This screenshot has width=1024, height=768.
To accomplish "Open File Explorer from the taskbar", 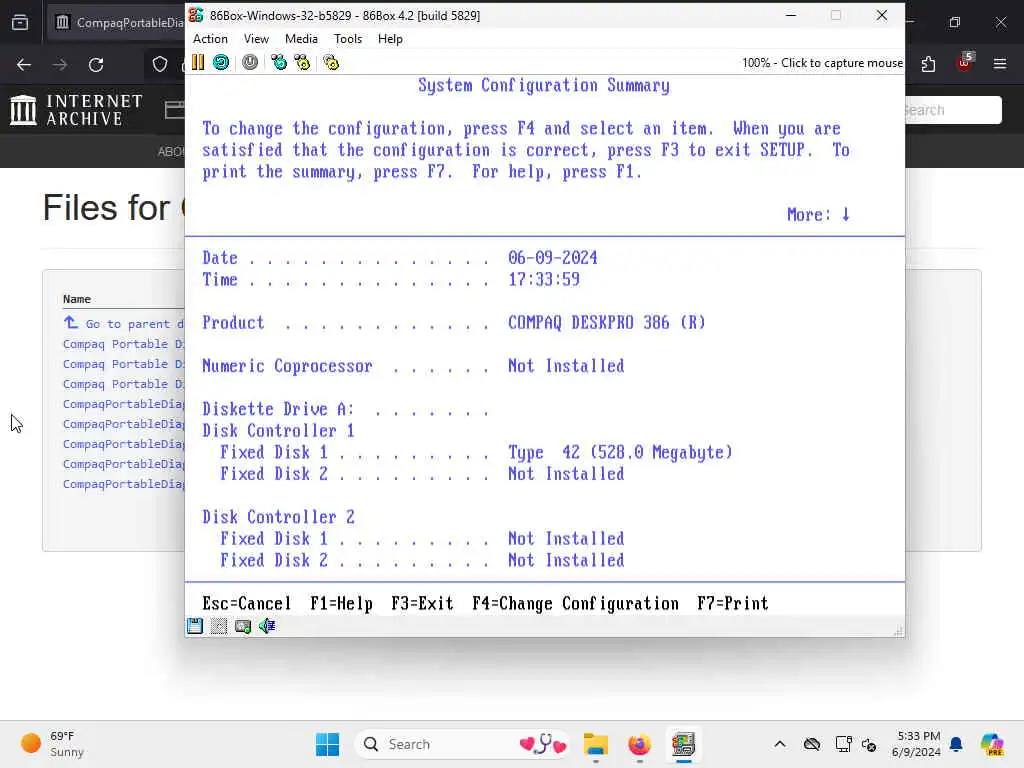I will tap(596, 744).
